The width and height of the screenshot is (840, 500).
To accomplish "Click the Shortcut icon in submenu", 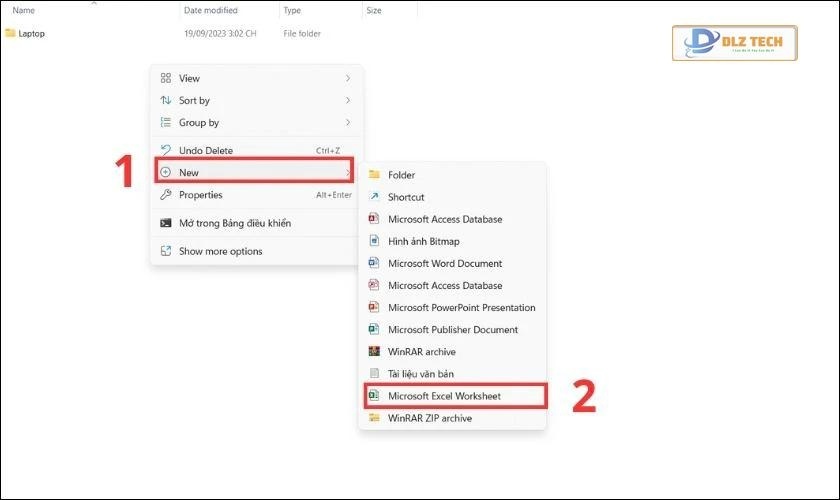I will pos(374,197).
